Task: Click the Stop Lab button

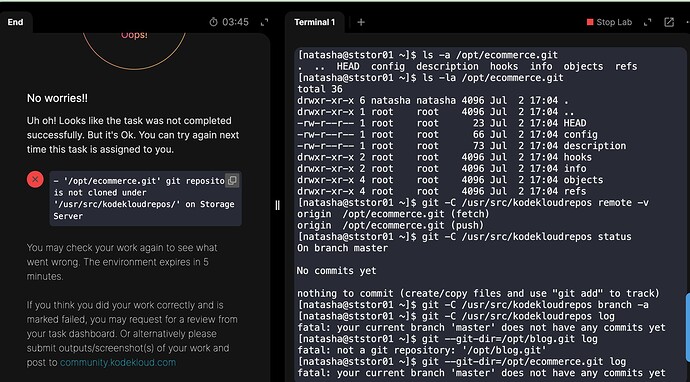Action: (x=609, y=22)
